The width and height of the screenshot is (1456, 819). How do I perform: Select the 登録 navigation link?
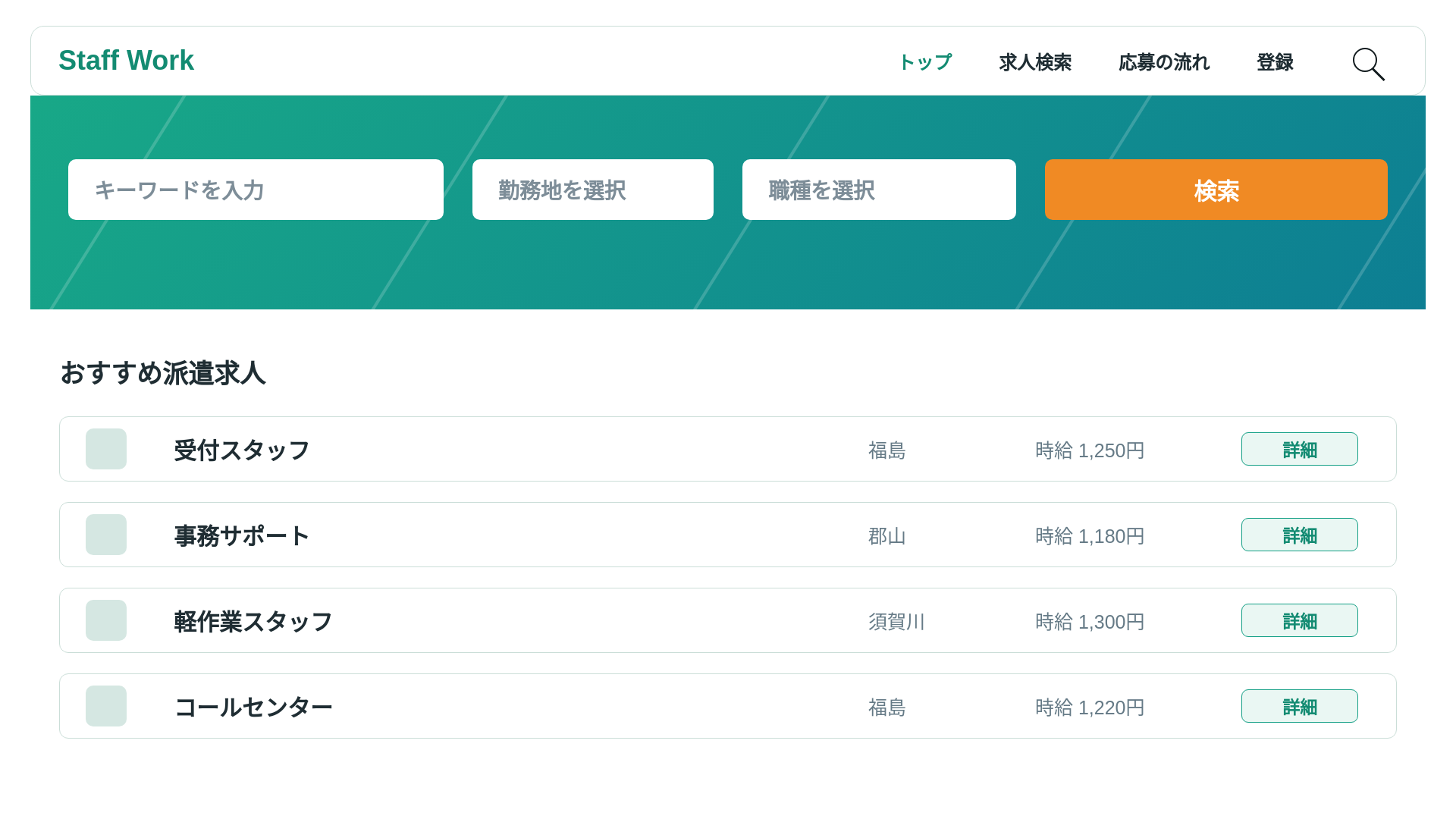click(1275, 62)
